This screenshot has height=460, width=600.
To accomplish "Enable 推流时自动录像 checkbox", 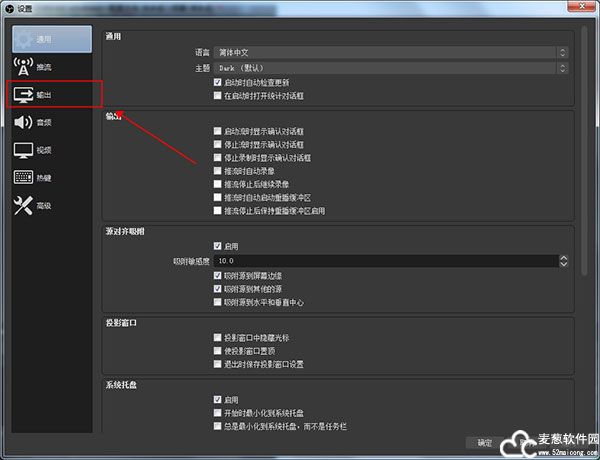I will [218, 171].
